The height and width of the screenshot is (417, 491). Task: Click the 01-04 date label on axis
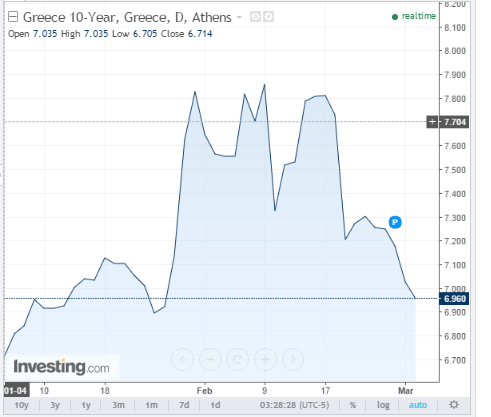(16, 390)
